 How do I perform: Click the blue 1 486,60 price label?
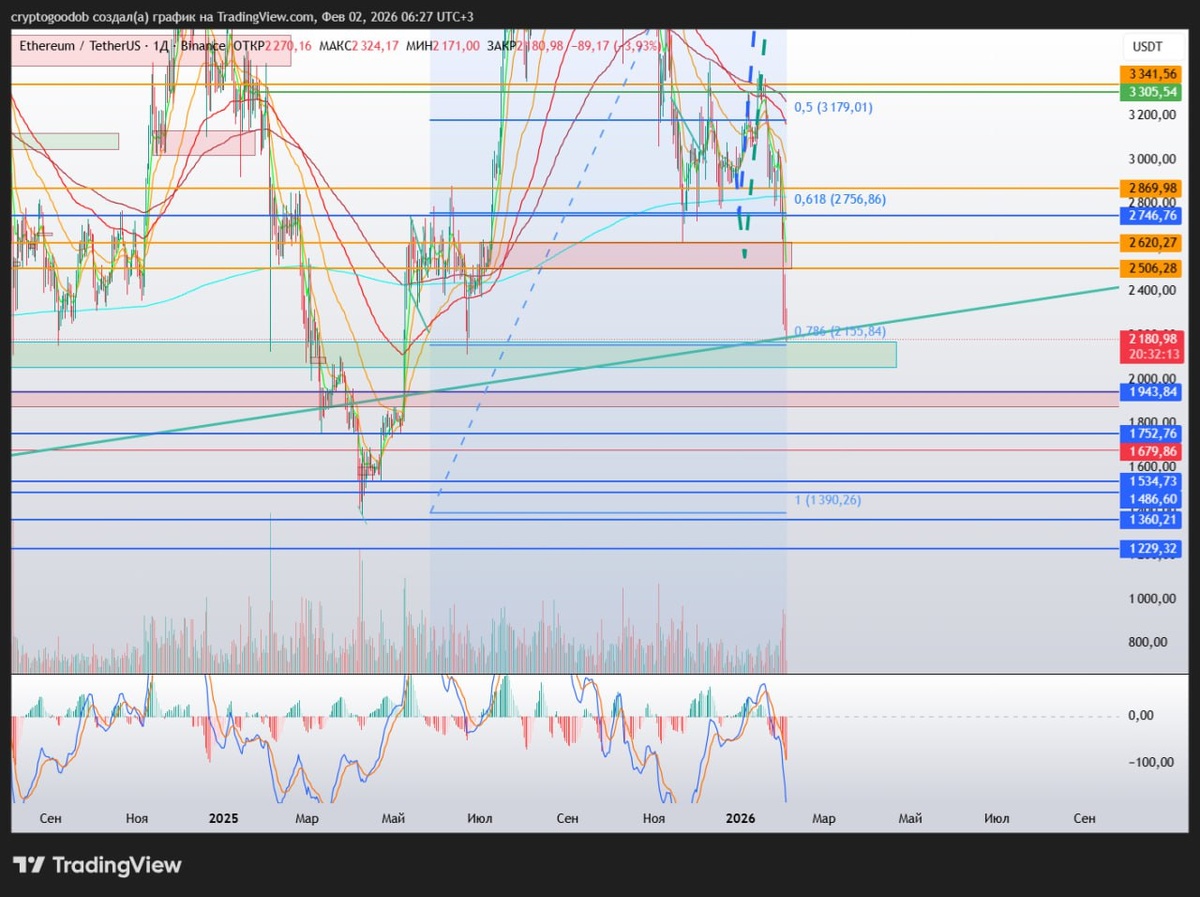[x=1153, y=499]
